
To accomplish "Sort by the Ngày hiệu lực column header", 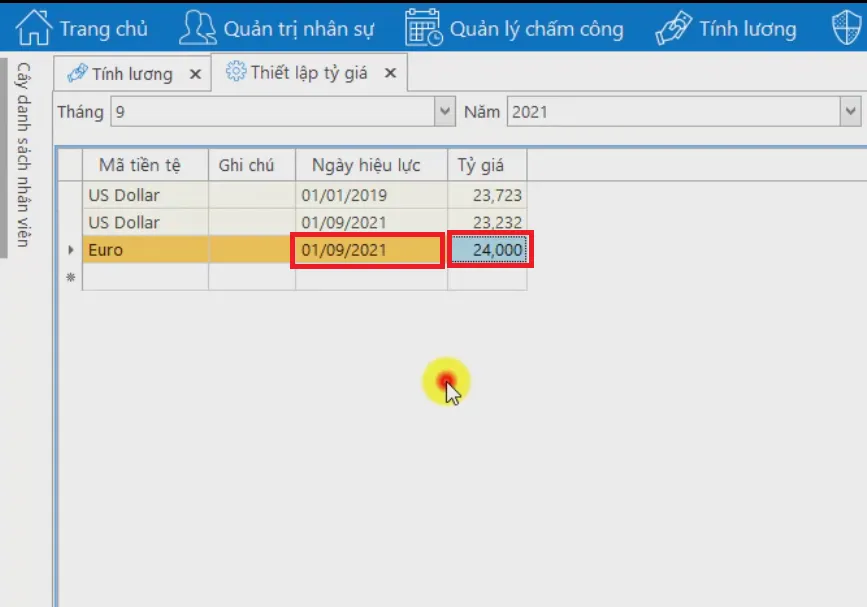I will click(x=372, y=165).
